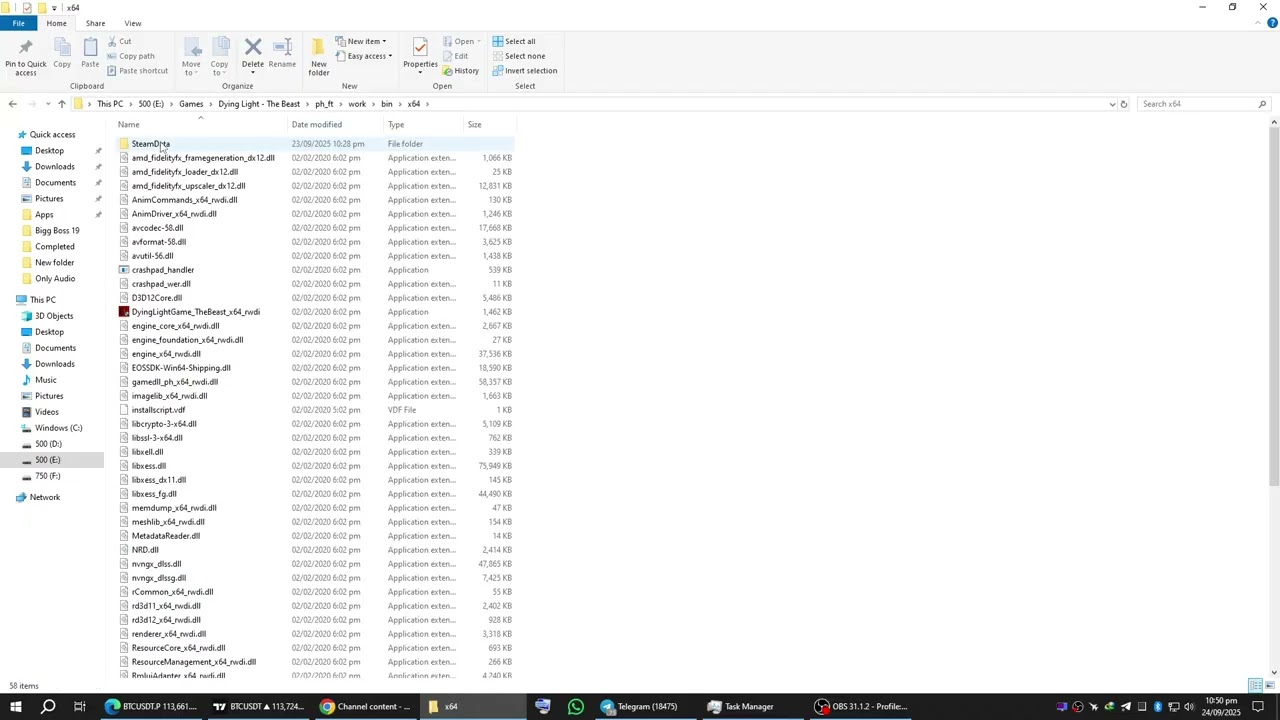The image size is (1280, 720).
Task: Open Windows (C:) drive in sidebar
Action: click(x=58, y=428)
